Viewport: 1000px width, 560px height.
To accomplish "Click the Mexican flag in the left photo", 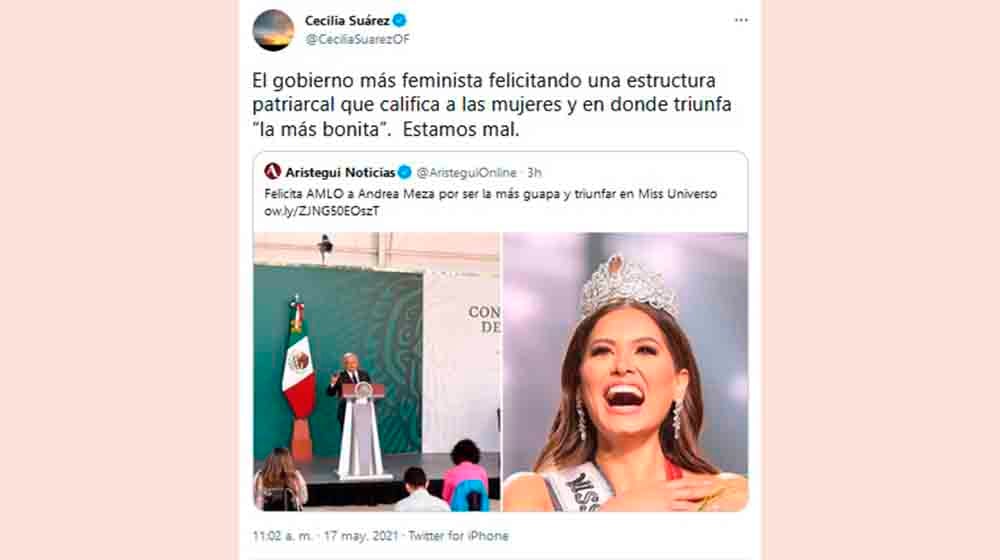I will pyautogui.click(x=298, y=371).
